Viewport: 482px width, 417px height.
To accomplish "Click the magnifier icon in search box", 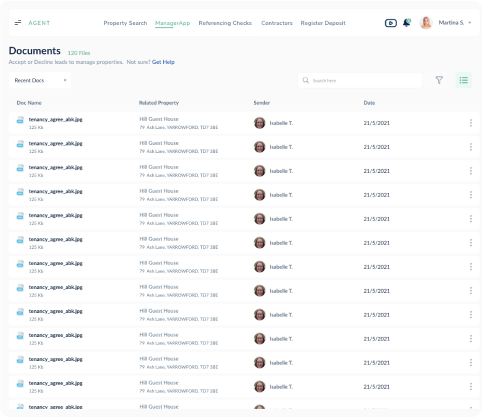I will [x=306, y=80].
